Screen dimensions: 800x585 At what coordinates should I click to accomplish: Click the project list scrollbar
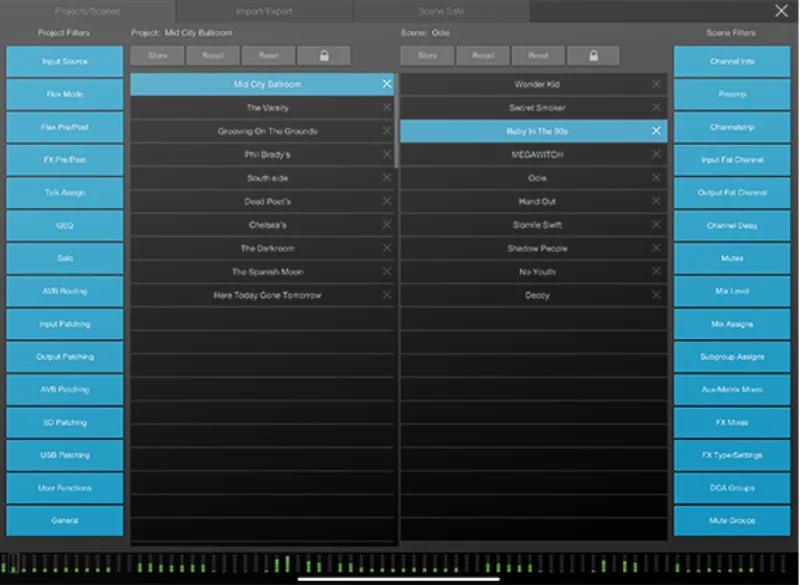[396, 121]
